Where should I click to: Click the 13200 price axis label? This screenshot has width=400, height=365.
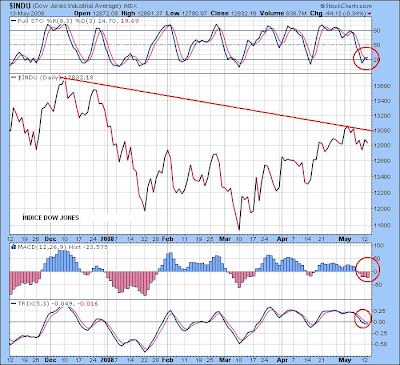(x=382, y=116)
